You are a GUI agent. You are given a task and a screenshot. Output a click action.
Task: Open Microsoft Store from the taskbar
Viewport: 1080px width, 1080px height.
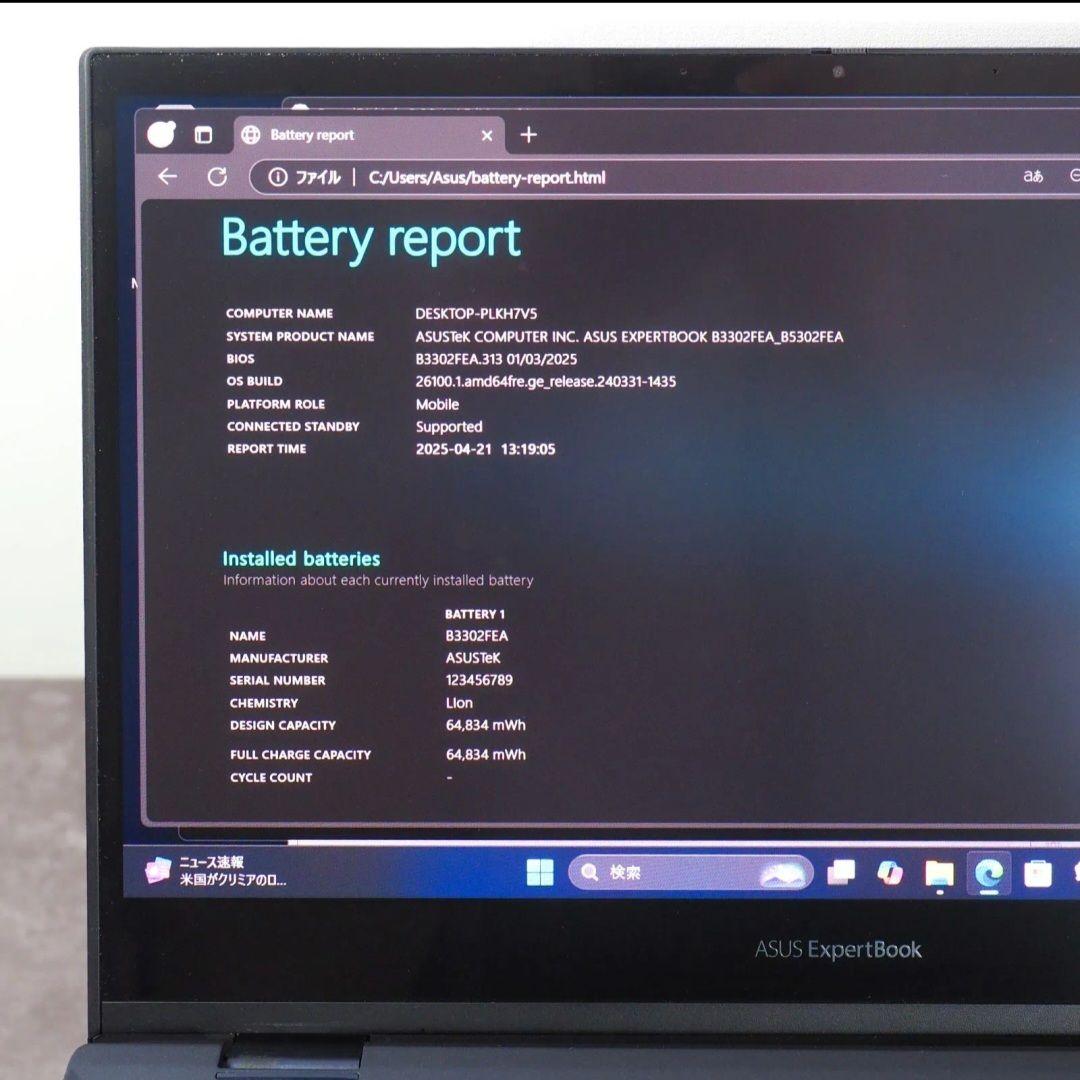tap(1037, 873)
